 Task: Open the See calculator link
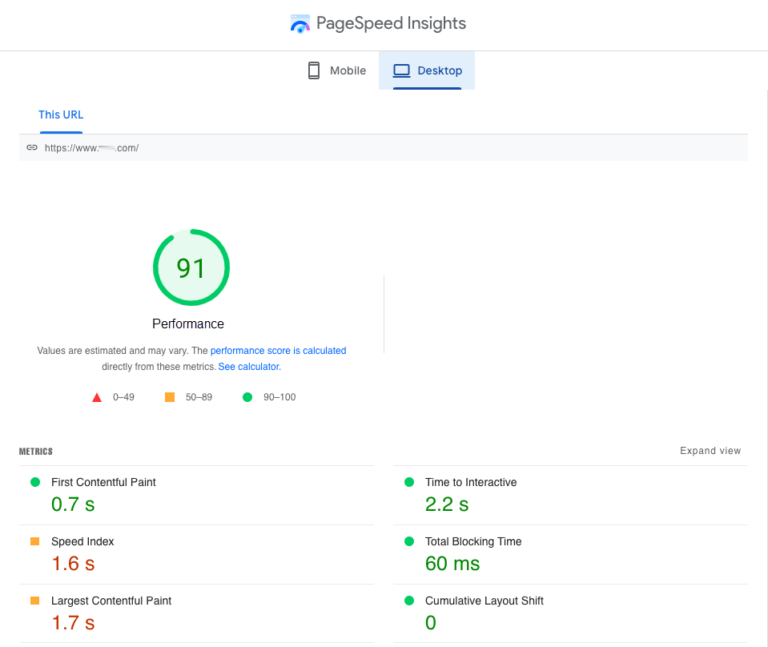click(x=249, y=366)
